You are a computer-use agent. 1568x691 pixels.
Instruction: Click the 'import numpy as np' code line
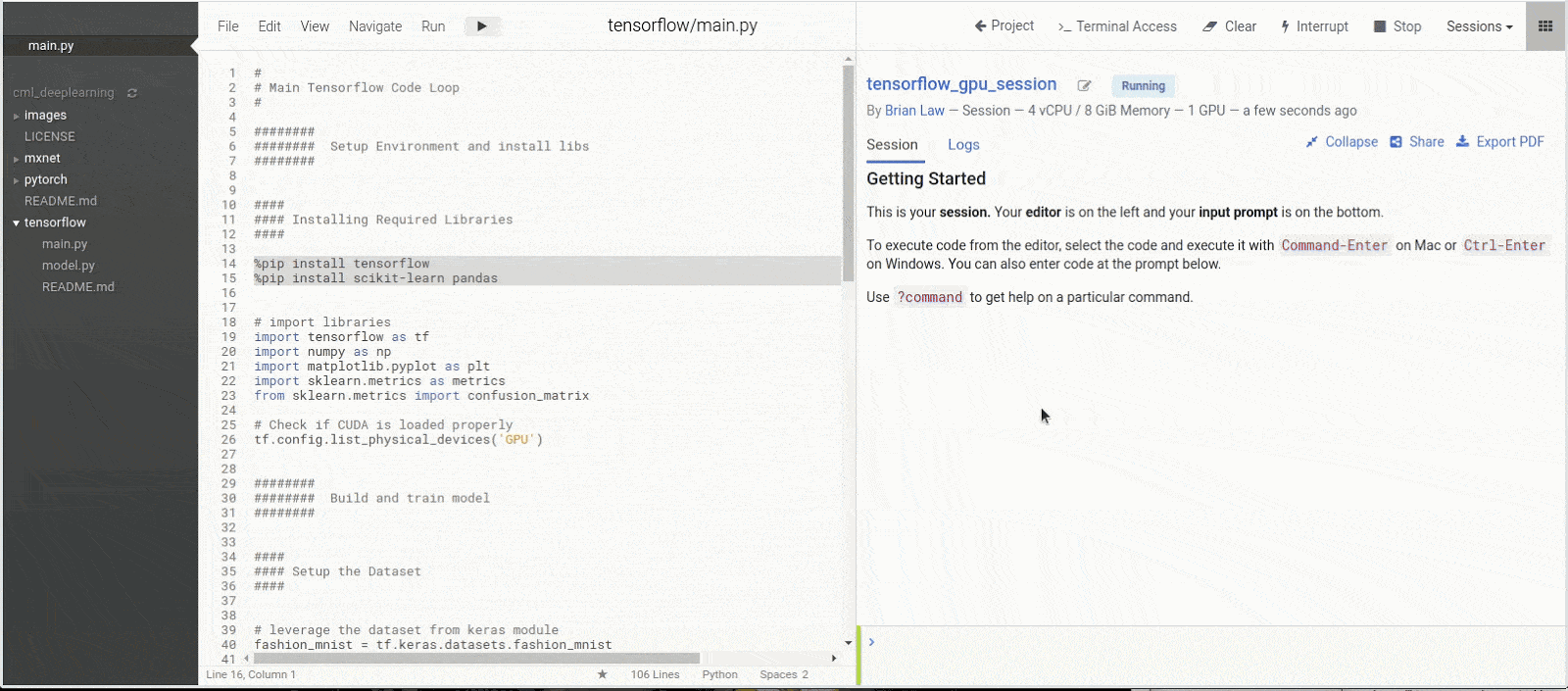click(322, 352)
